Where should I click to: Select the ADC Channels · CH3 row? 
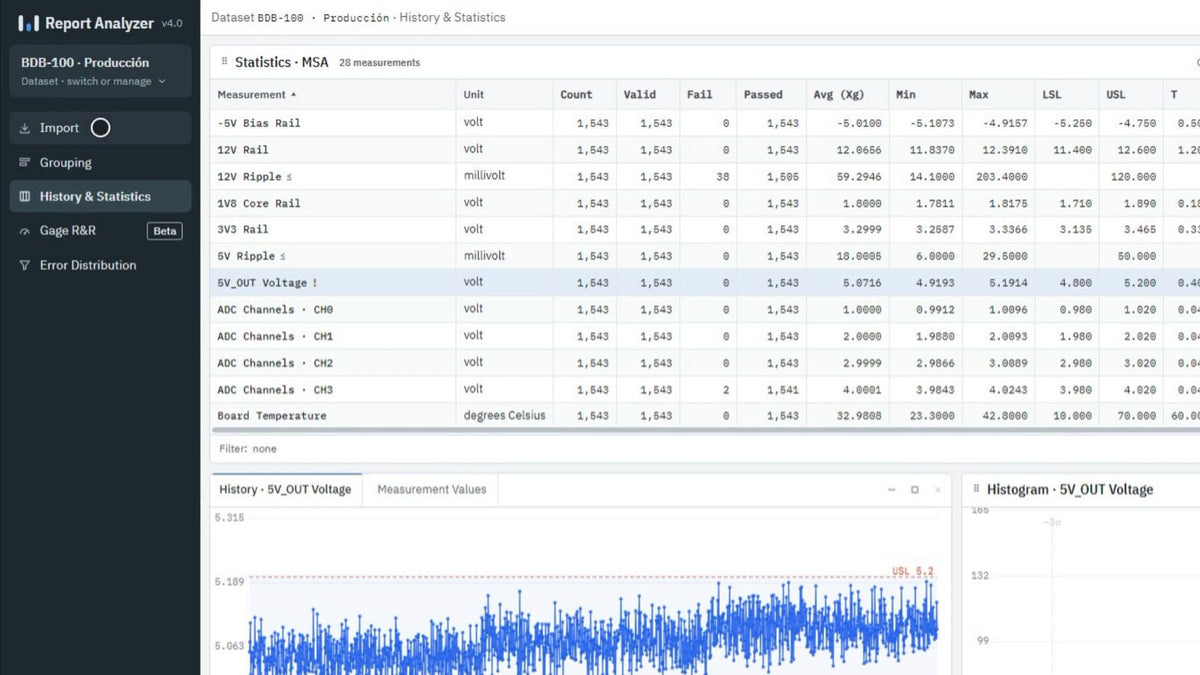(705, 390)
